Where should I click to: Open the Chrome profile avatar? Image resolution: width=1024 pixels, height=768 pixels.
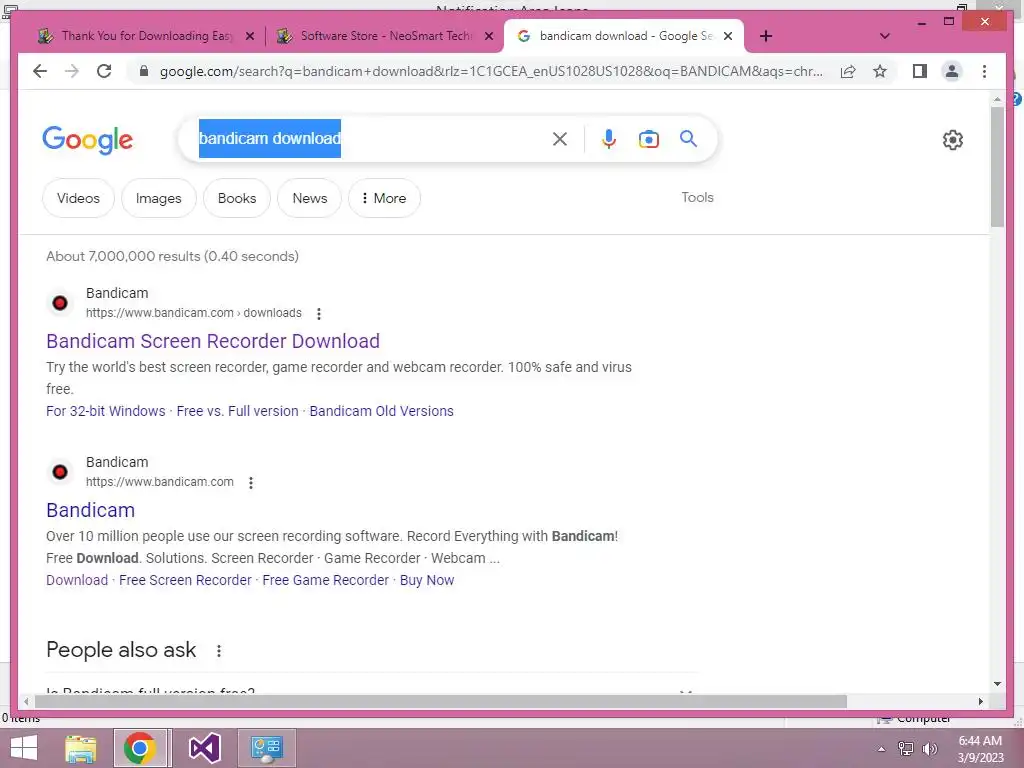click(x=952, y=71)
